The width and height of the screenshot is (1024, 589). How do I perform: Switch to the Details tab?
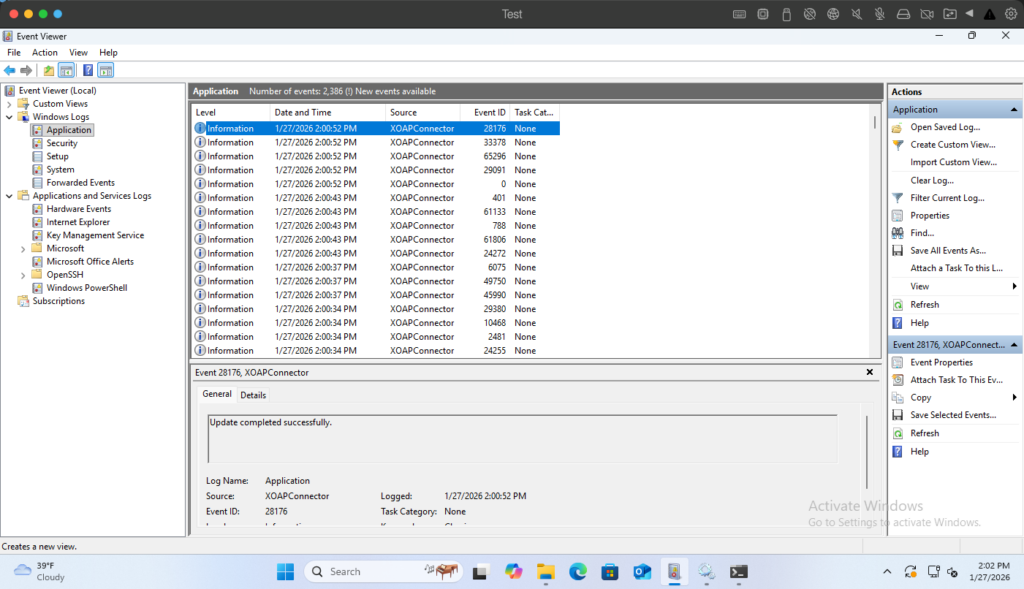tap(253, 395)
